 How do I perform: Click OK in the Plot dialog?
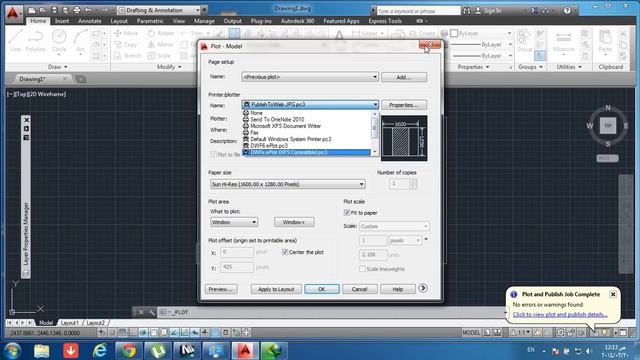[322, 289]
